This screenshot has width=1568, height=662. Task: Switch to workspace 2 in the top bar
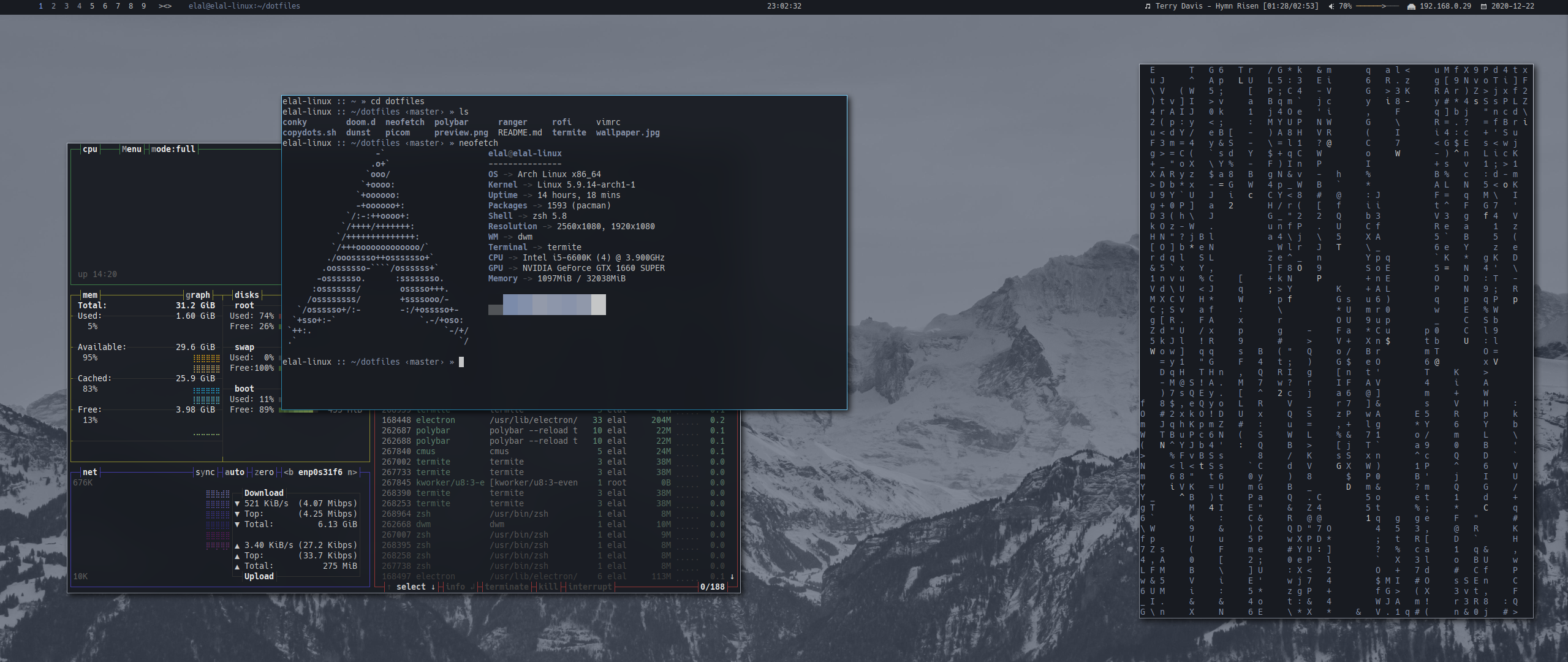pyautogui.click(x=53, y=6)
